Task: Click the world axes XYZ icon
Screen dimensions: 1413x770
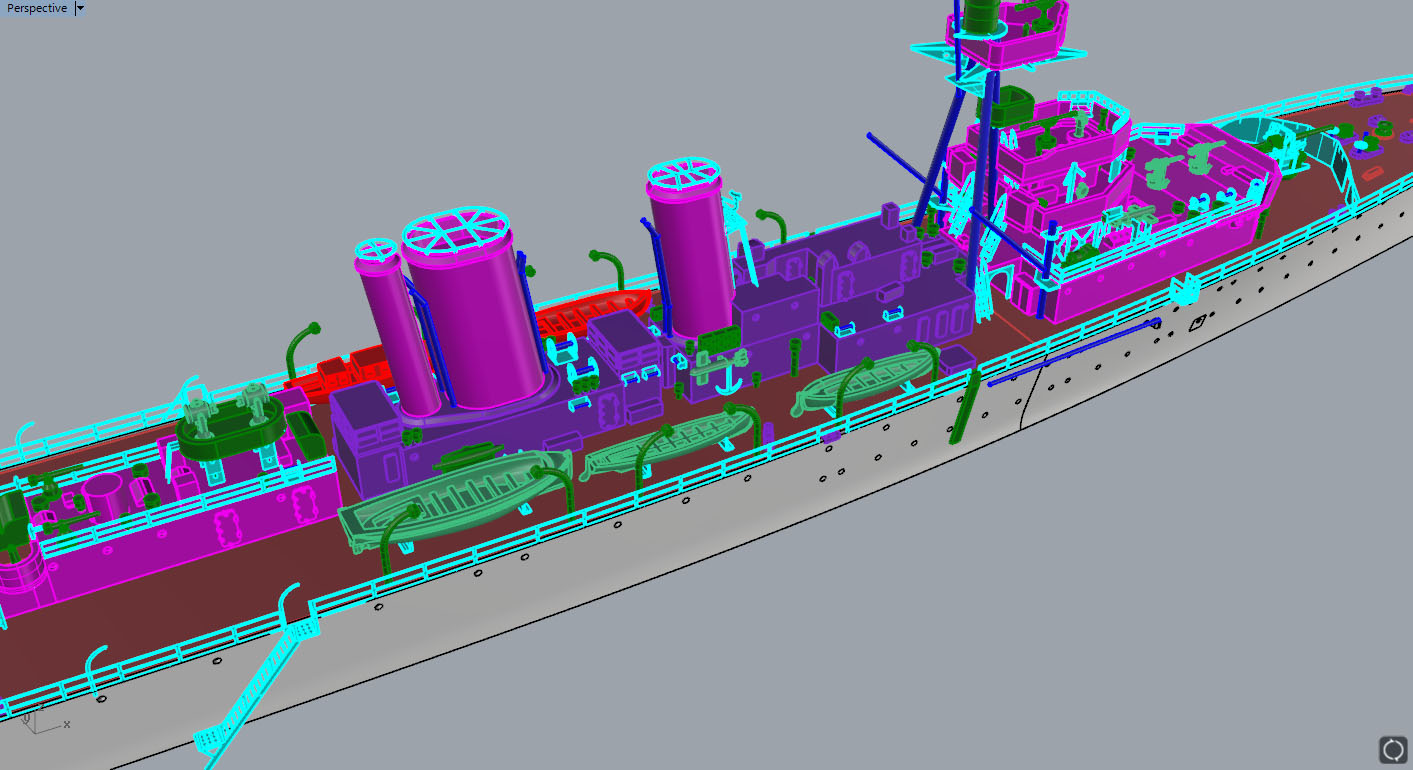Action: [40, 720]
